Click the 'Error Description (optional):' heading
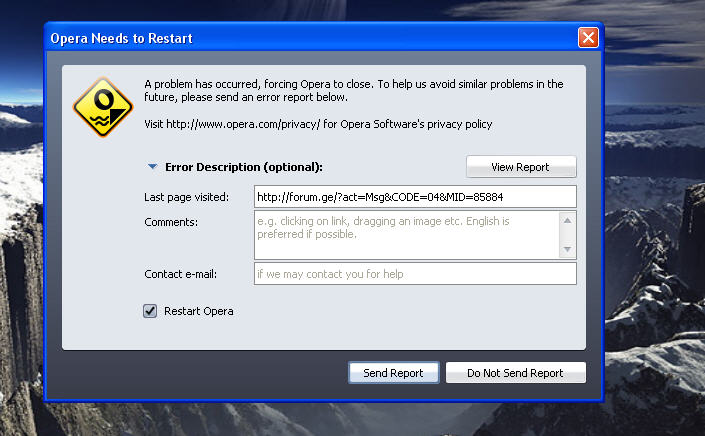This screenshot has width=705, height=436. [244, 167]
